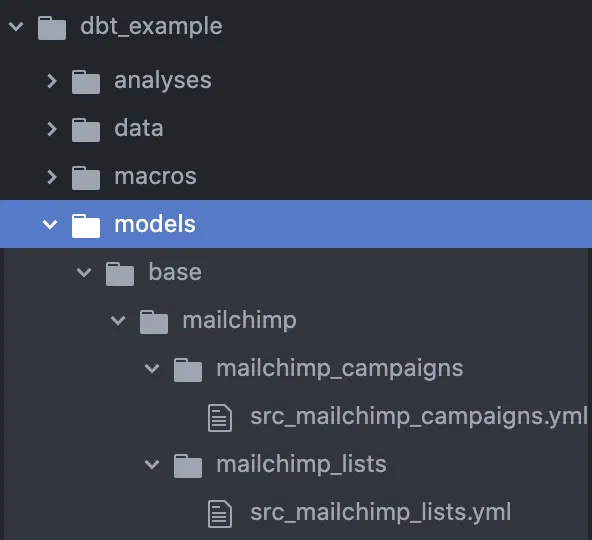Click the mailchimp_campaigns folder icon

click(188, 370)
